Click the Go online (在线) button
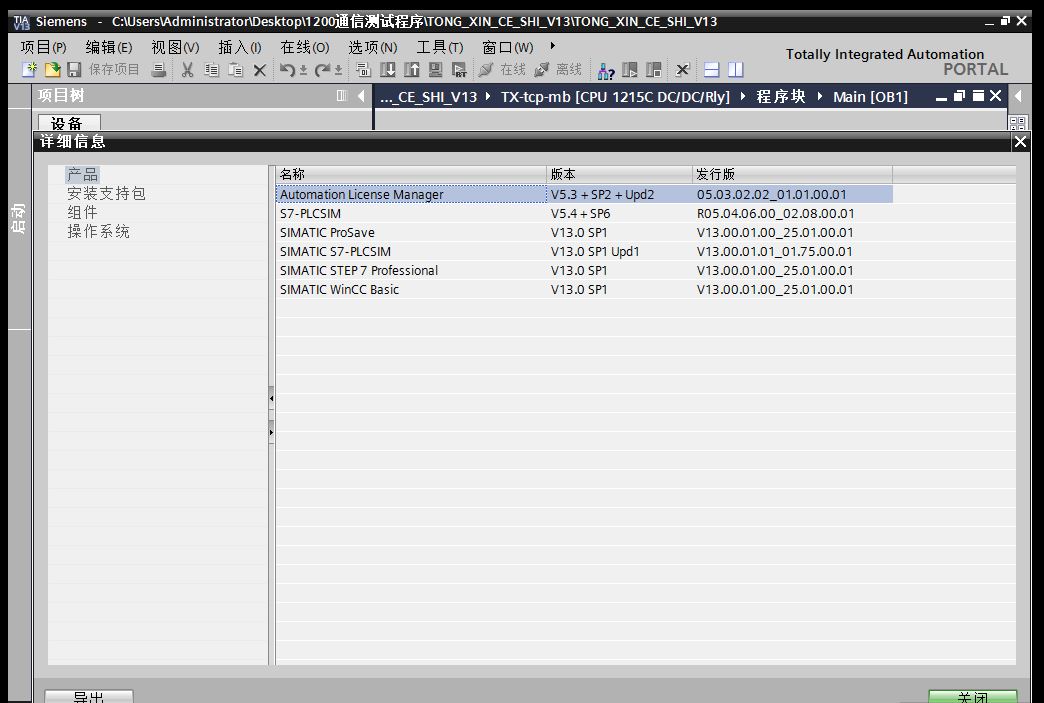The height and width of the screenshot is (703, 1044). (x=503, y=69)
